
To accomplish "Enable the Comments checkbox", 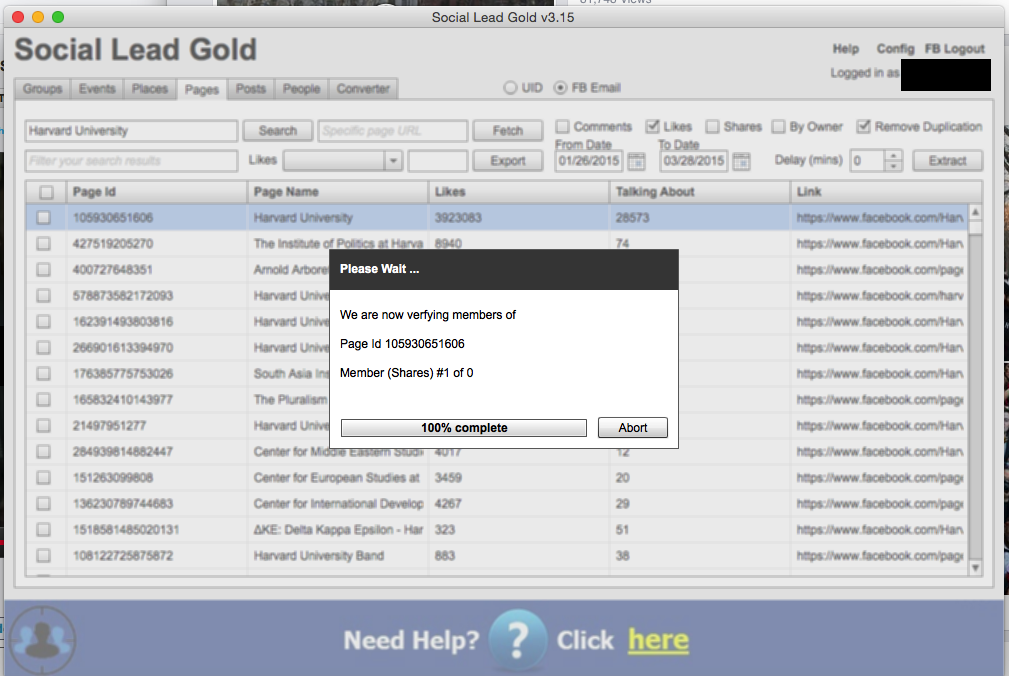I will point(562,126).
